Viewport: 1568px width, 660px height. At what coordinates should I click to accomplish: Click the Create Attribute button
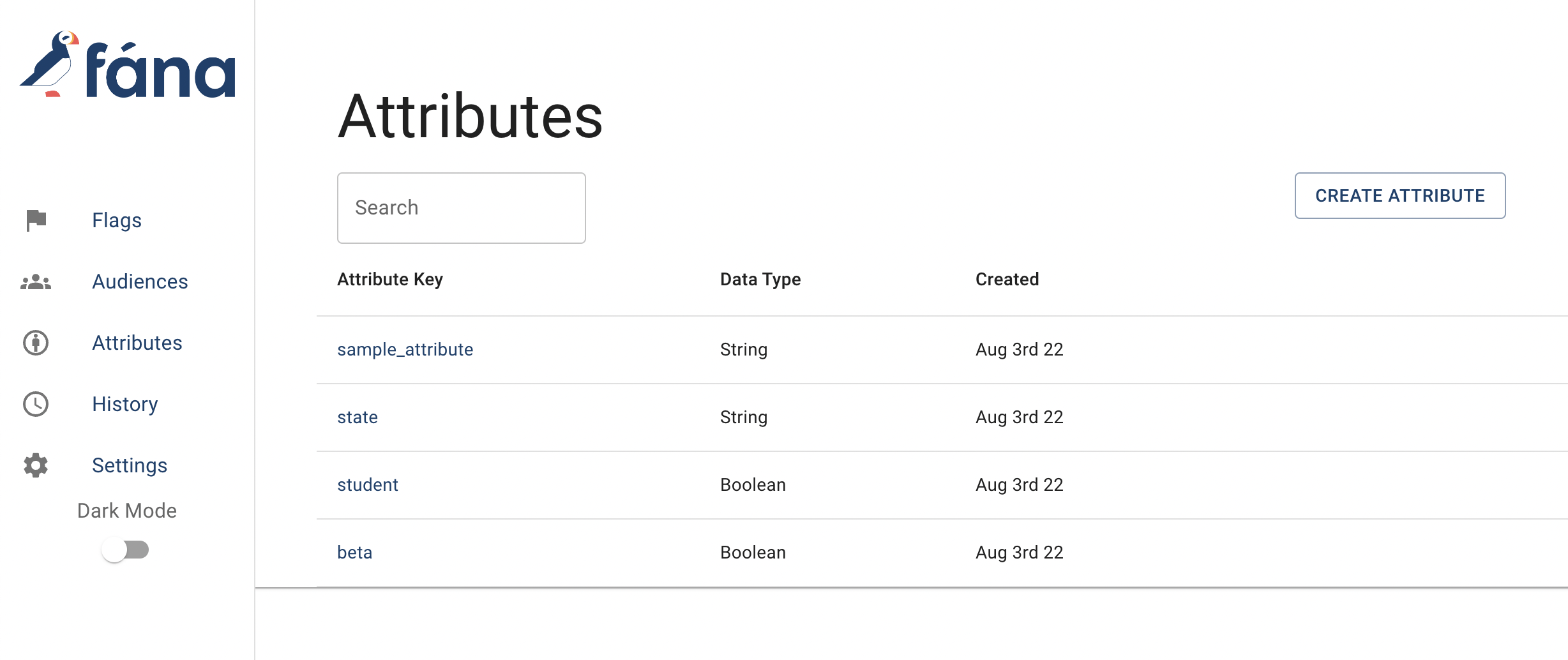[x=1400, y=195]
